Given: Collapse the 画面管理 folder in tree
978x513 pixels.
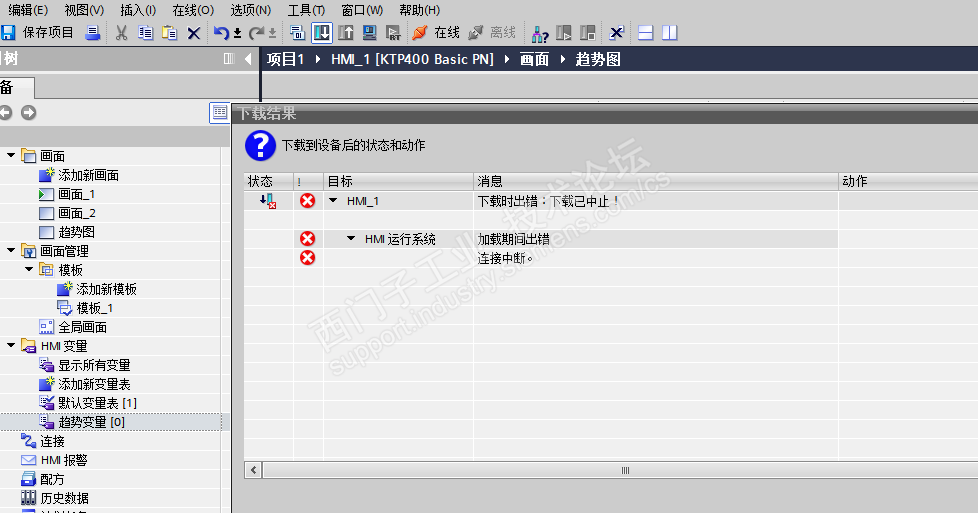Looking at the screenshot, I should pyautogui.click(x=11, y=250).
